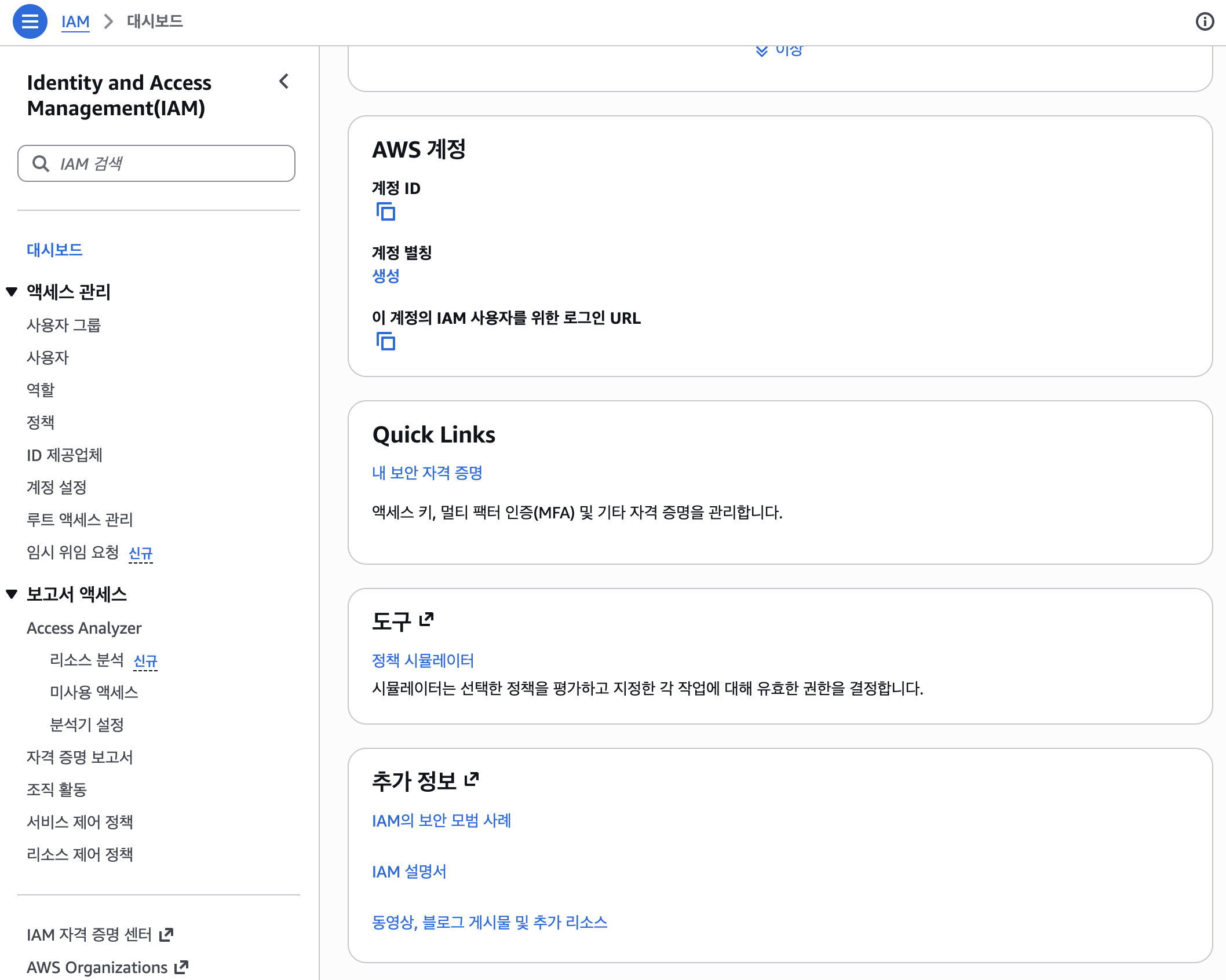
Task: Collapse the 보고서 액세스 section
Action: coord(11,593)
